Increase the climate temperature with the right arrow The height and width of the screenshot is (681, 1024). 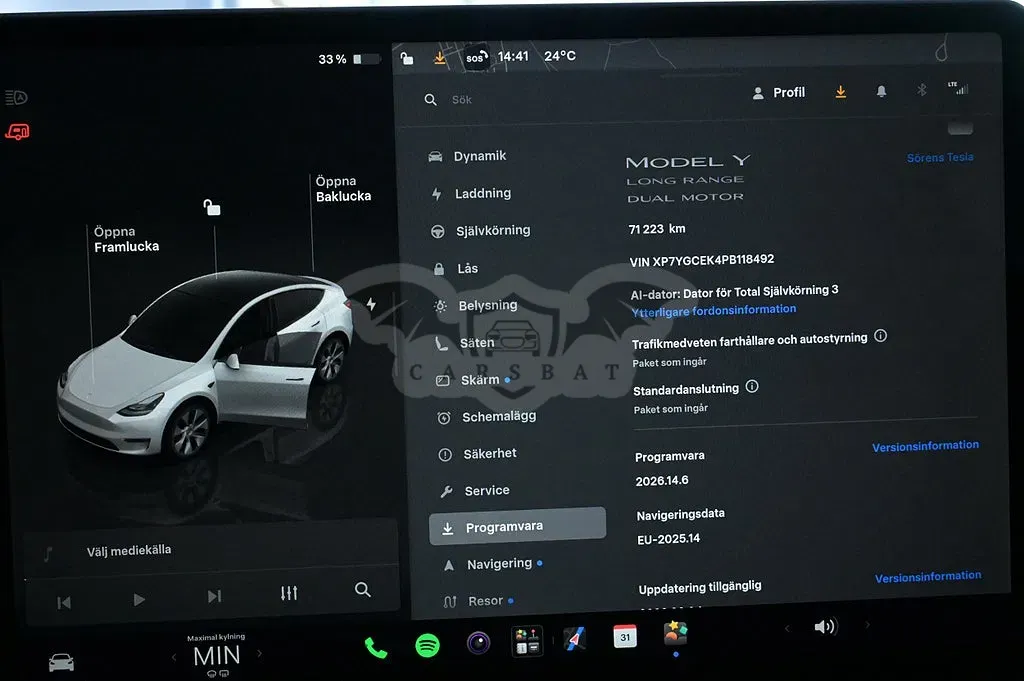pos(260,653)
